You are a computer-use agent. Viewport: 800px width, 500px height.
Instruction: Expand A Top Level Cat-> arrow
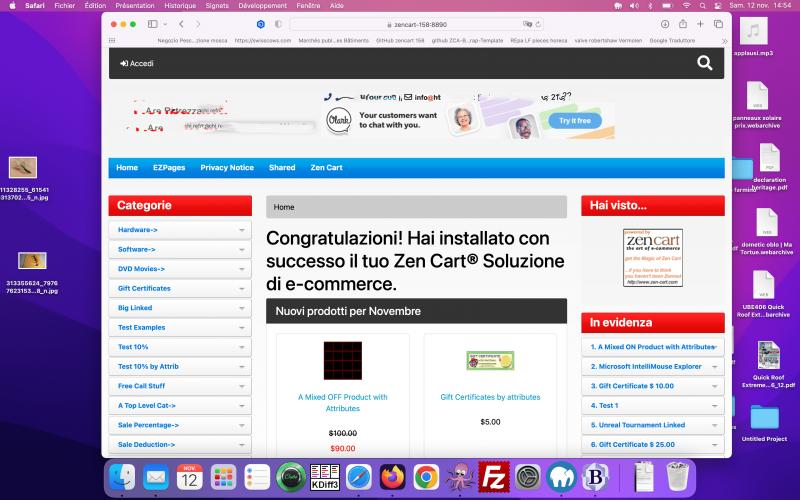tap(242, 406)
